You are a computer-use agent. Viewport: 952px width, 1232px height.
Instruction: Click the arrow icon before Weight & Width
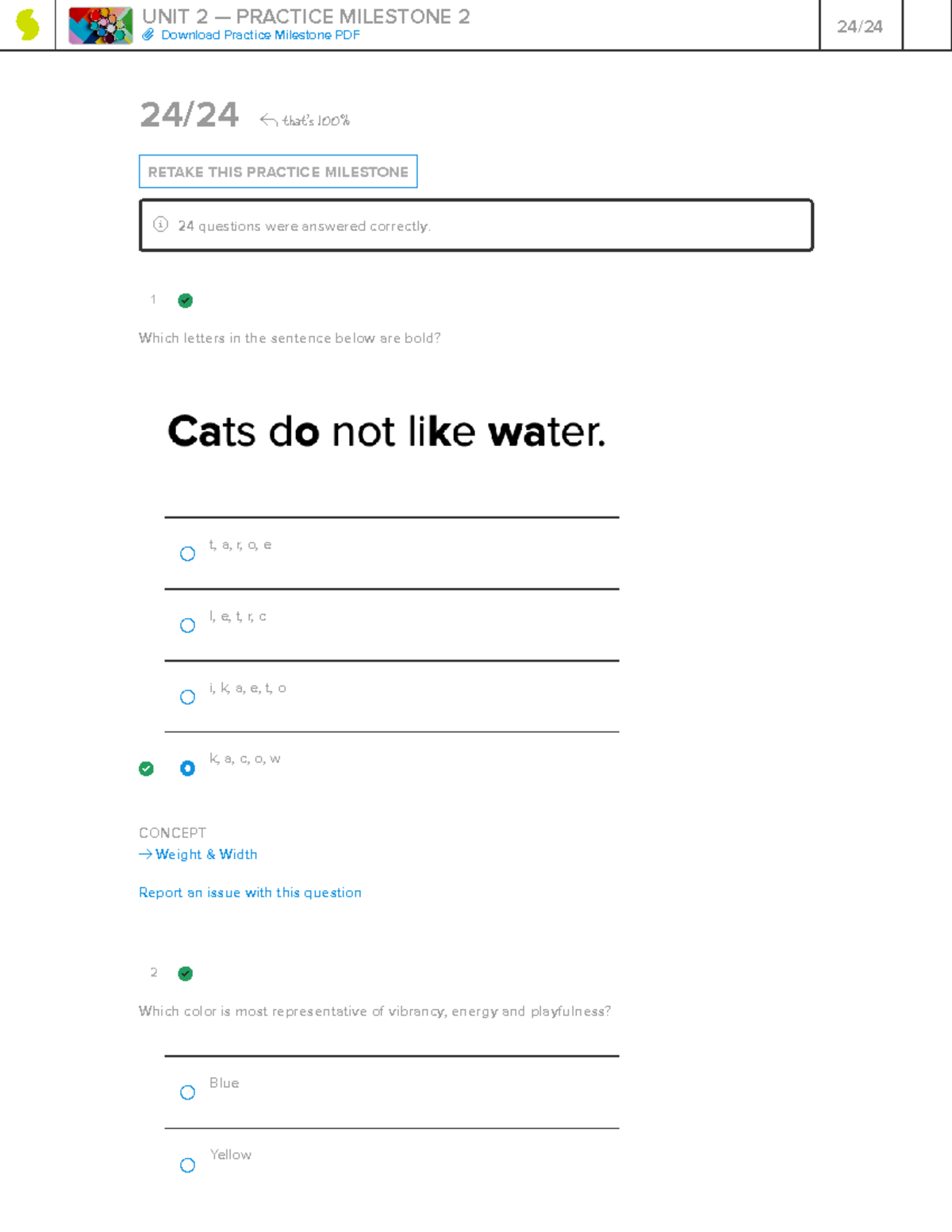tap(145, 854)
